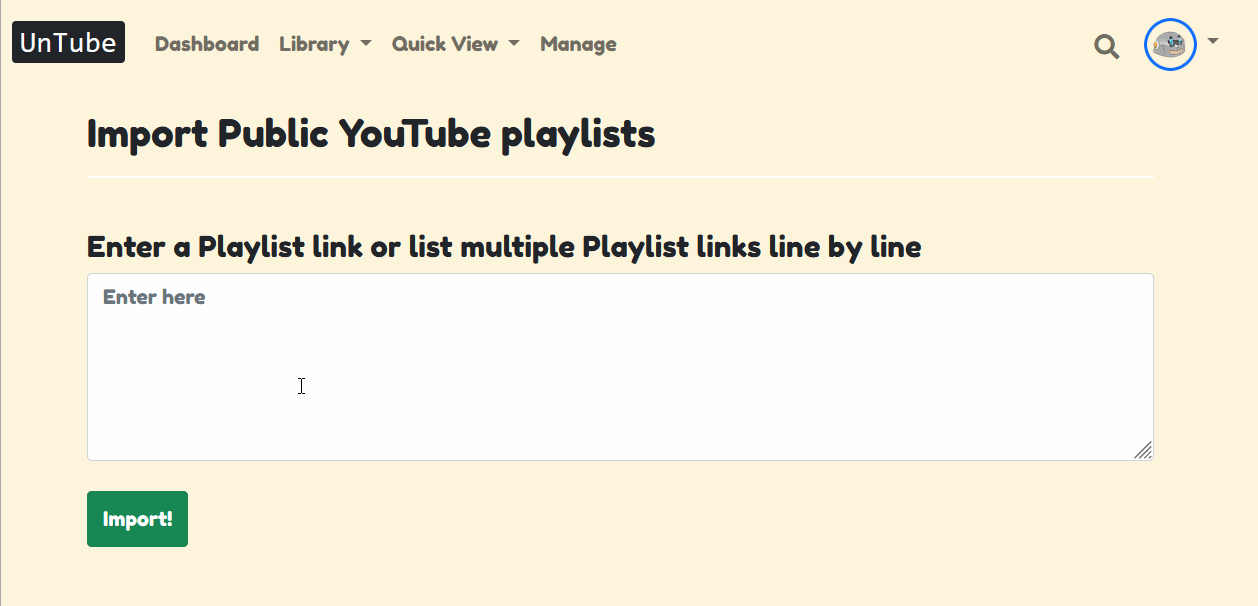This screenshot has height=606, width=1258.
Task: Expand the dropdown caret beside the avatar
Action: [x=1213, y=41]
